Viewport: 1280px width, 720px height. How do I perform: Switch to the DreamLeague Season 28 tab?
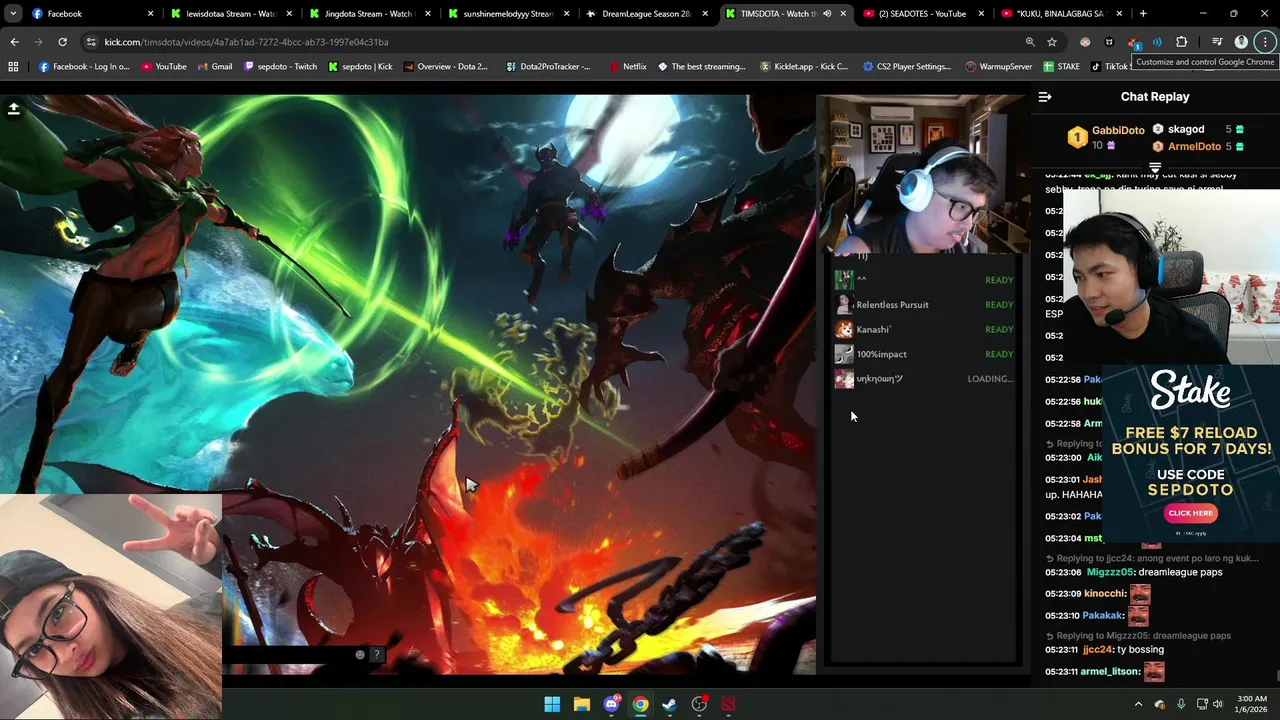click(647, 14)
